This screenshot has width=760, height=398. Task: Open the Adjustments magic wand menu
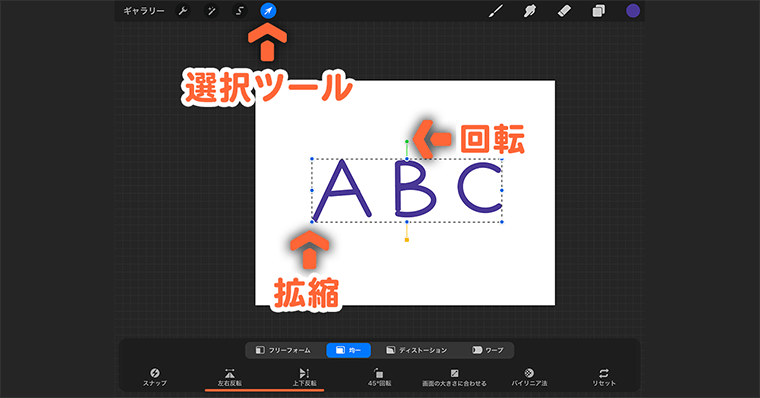[x=211, y=11]
